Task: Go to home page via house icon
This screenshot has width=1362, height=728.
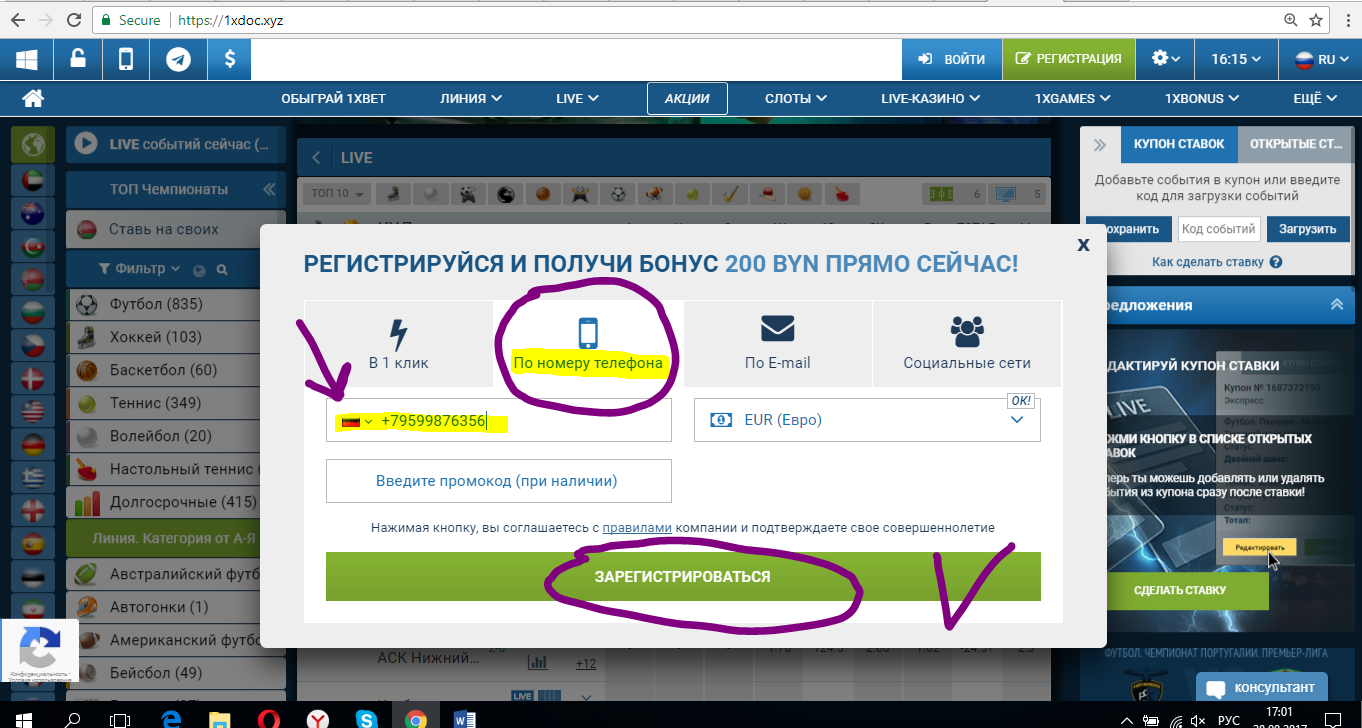Action: click(33, 98)
